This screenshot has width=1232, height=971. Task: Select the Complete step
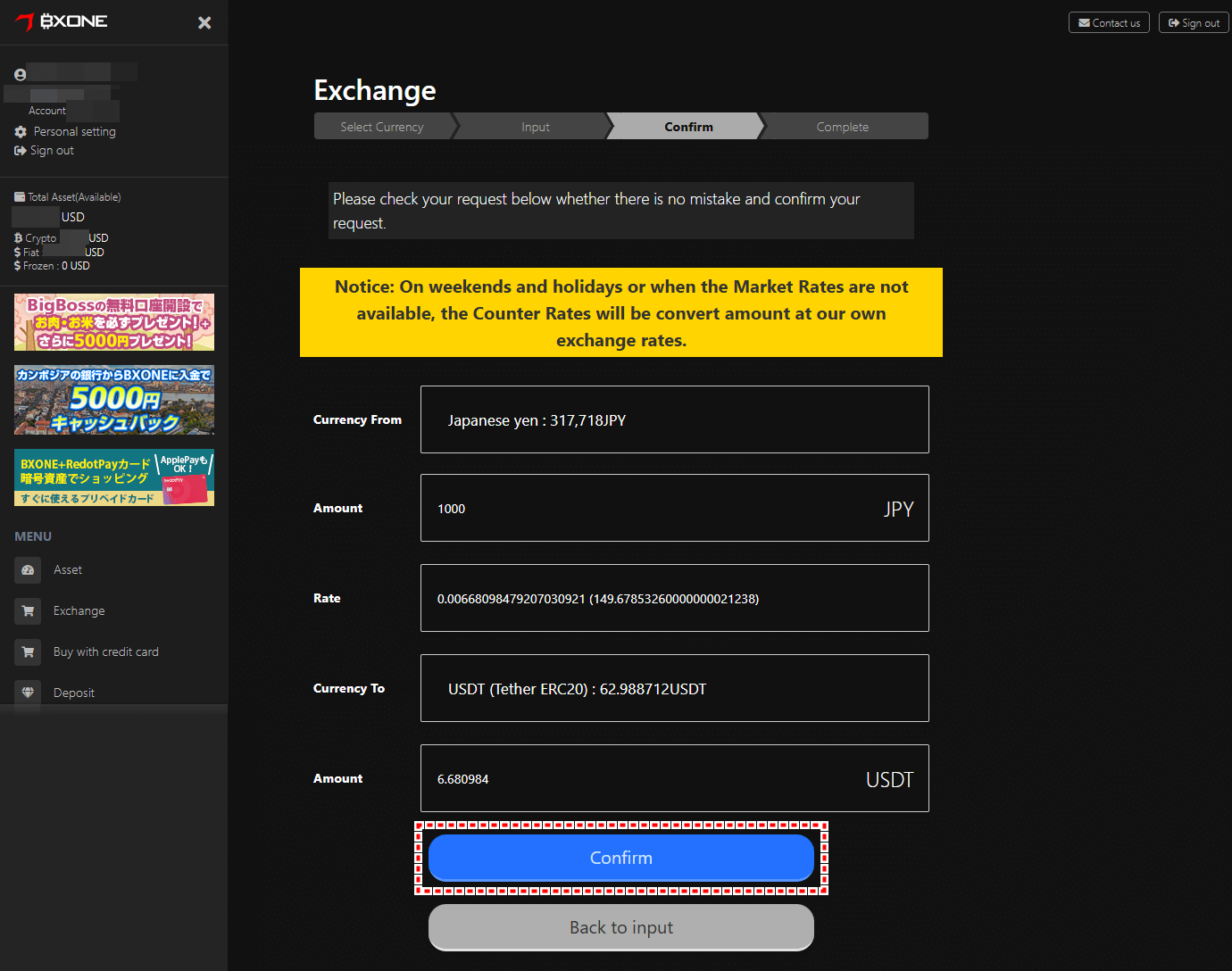click(843, 127)
